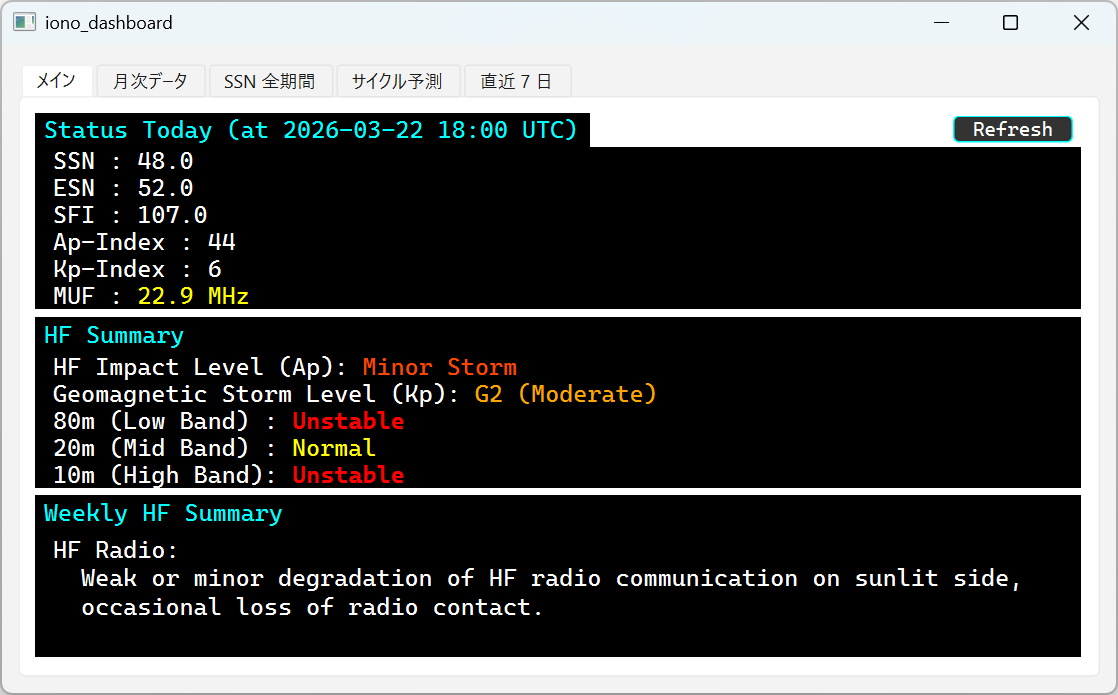Click the SFI 107.0 value line
The width and height of the screenshot is (1118, 695).
click(130, 215)
